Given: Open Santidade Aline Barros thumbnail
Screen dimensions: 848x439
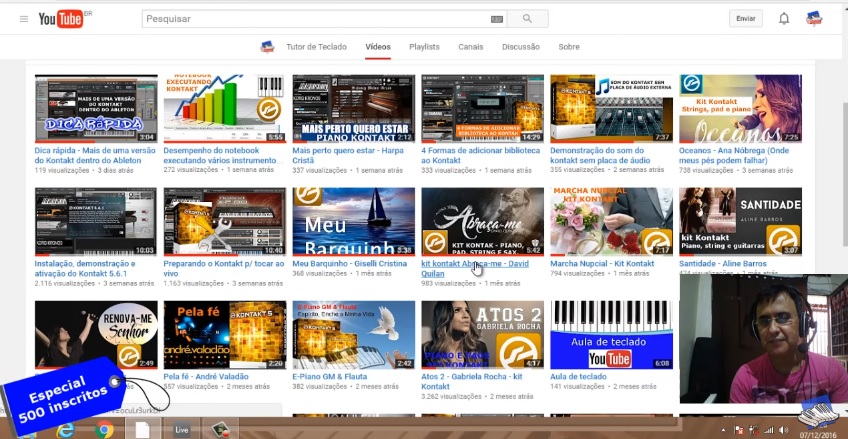Looking at the screenshot, I should coord(740,222).
